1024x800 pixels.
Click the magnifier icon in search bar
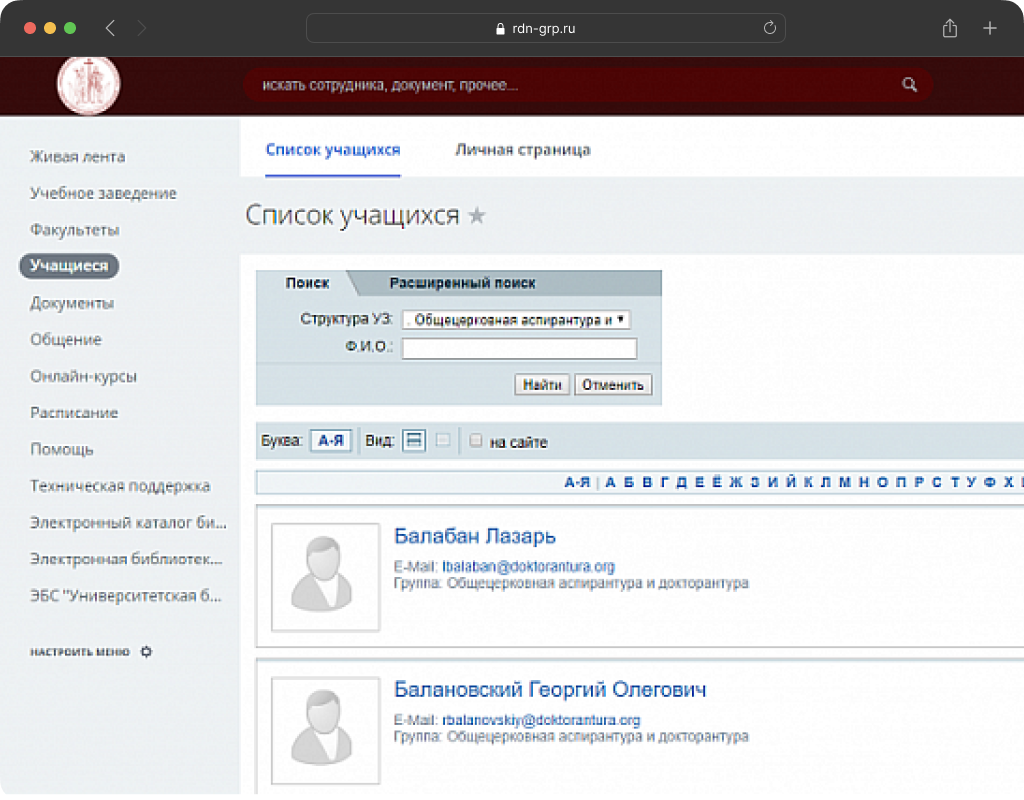[909, 85]
